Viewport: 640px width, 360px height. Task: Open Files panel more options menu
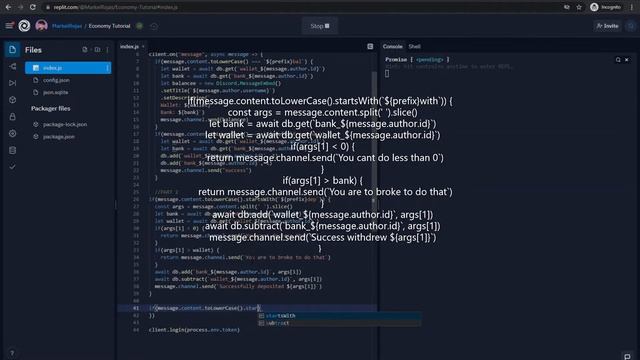[107, 50]
